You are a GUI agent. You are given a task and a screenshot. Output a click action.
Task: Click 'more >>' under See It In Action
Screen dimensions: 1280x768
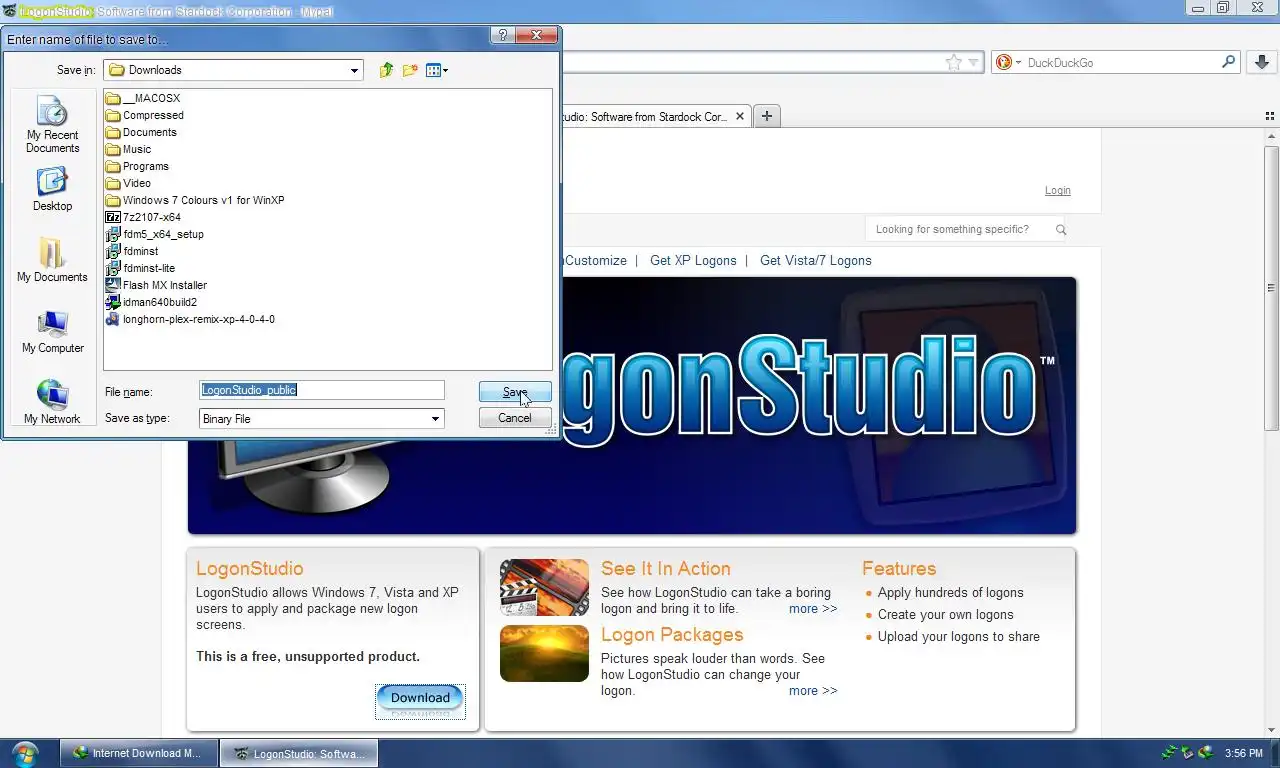coord(813,608)
